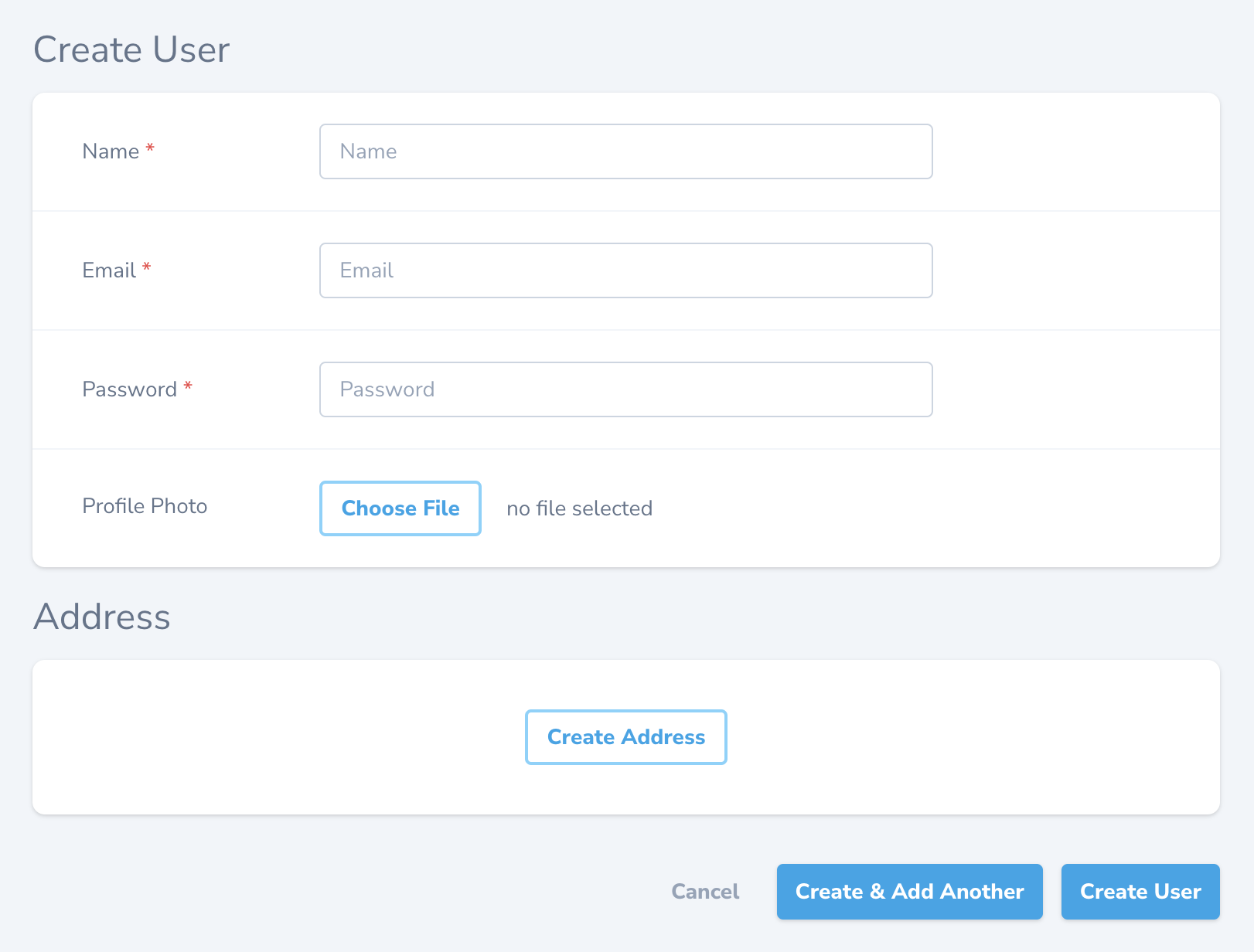The image size is (1254, 952).
Task: Click the Name input field
Action: point(625,151)
